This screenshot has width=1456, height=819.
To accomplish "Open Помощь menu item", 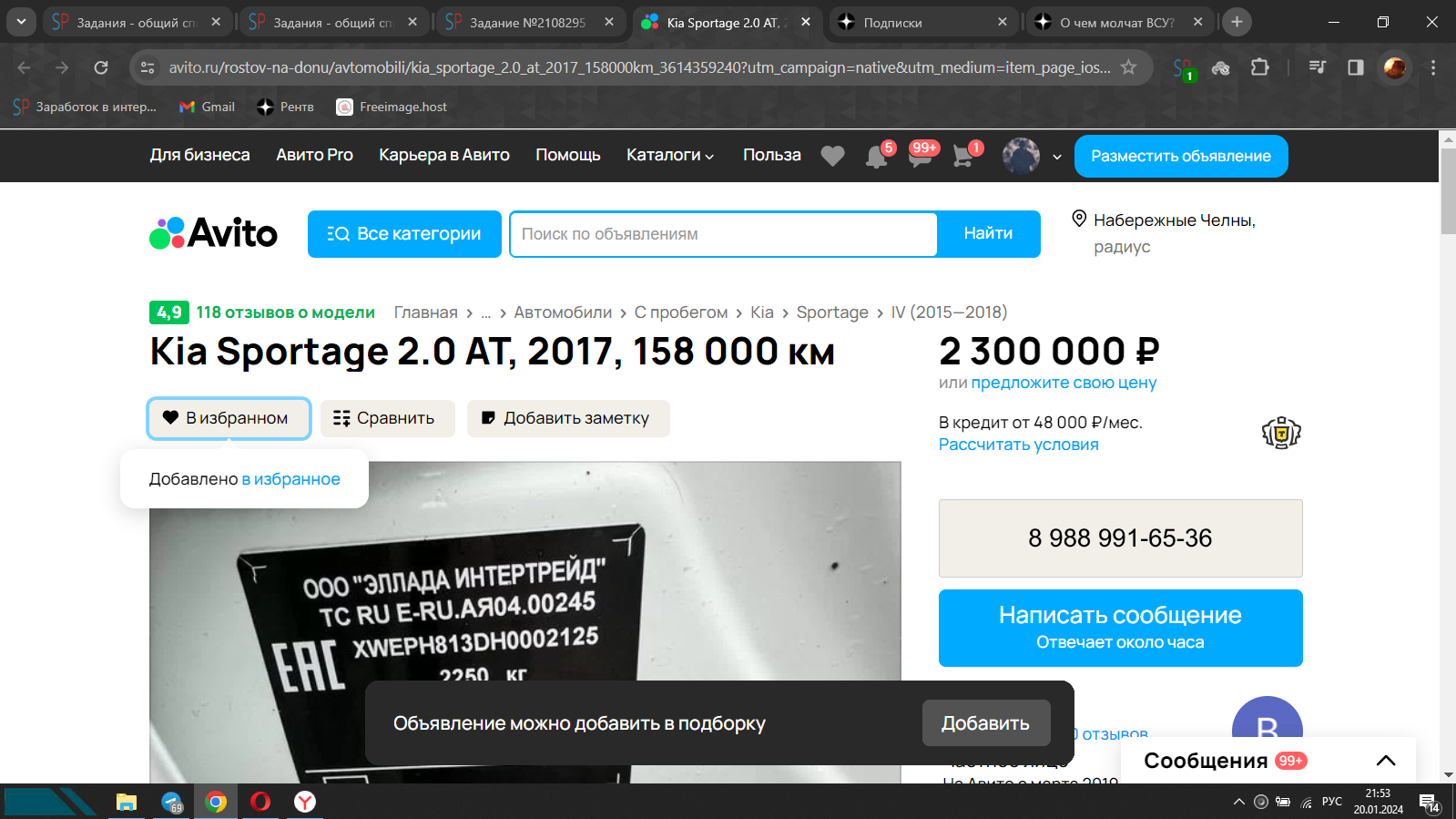I will pyautogui.click(x=568, y=155).
